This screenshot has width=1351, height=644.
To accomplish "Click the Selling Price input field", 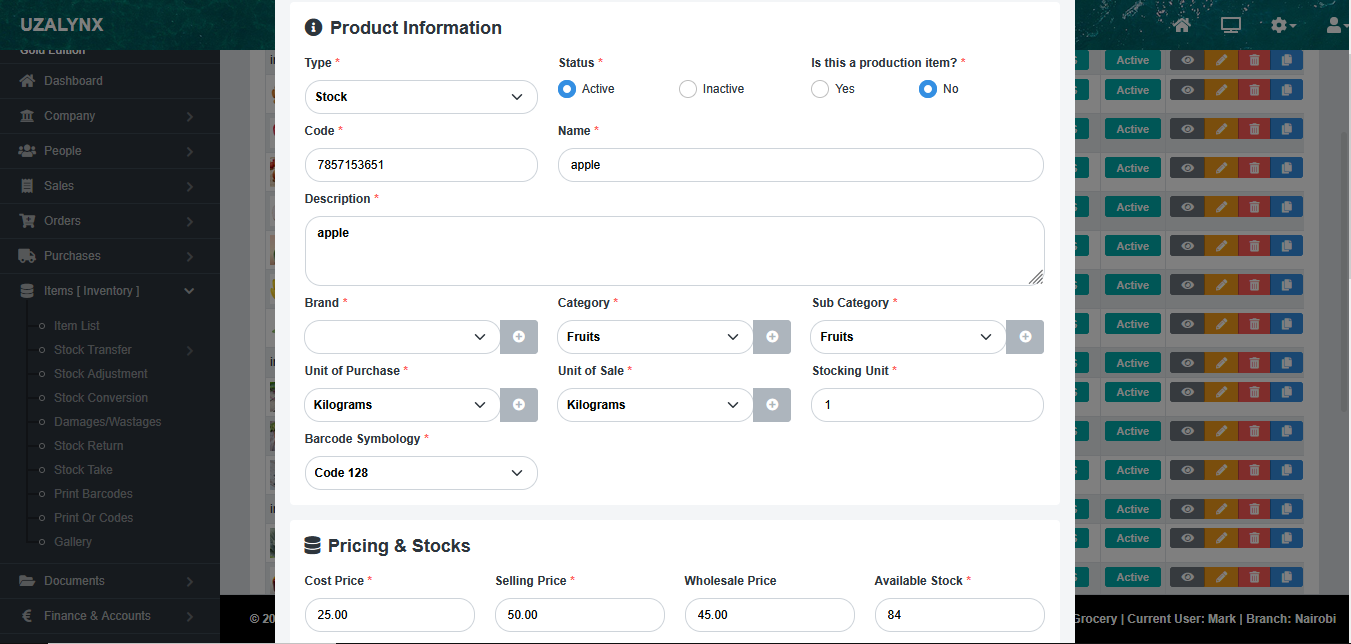I will click(x=579, y=615).
